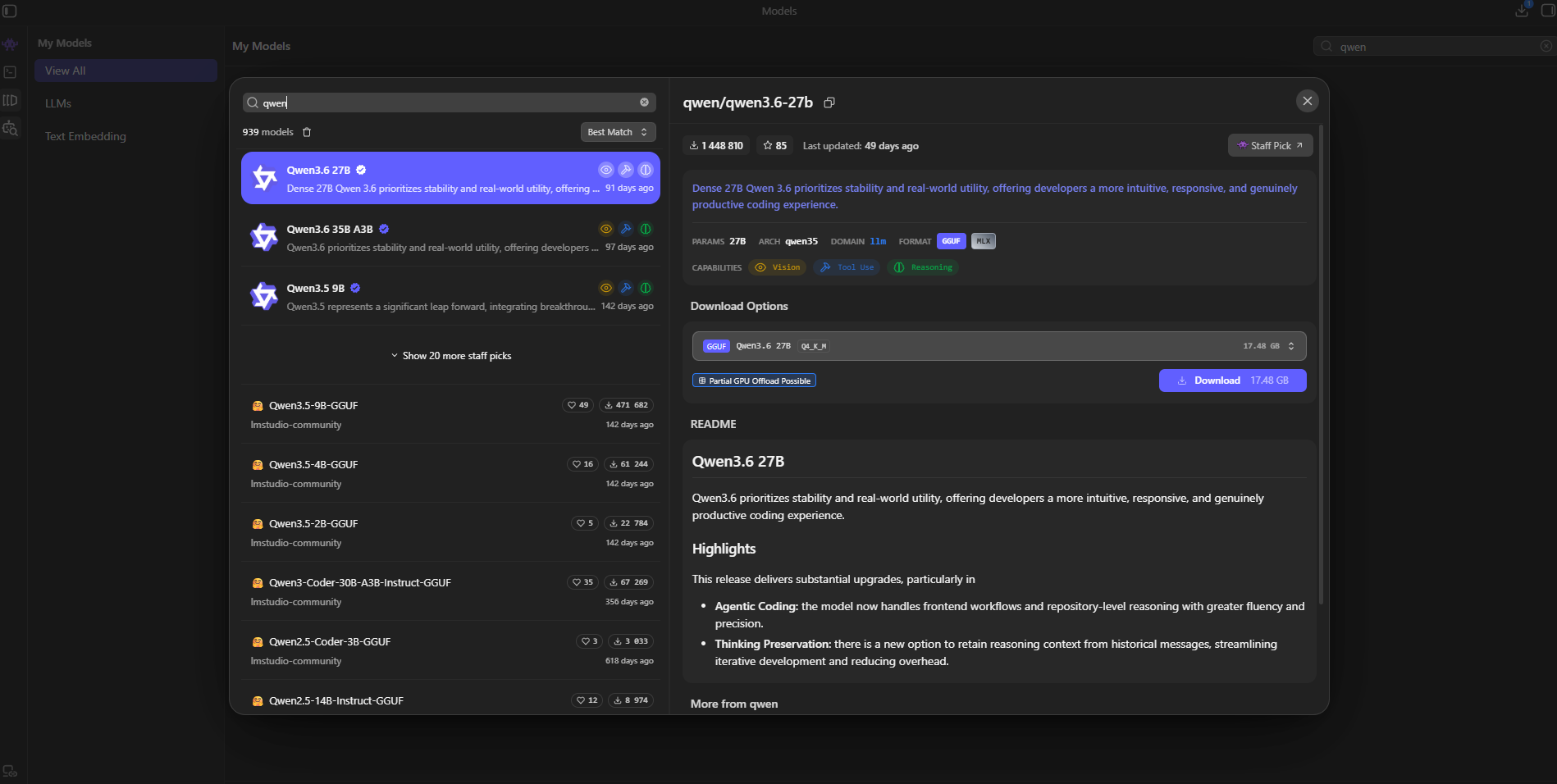Screen dimensions: 1557x784
Task: Click the star count showing 85
Action: pos(774,146)
